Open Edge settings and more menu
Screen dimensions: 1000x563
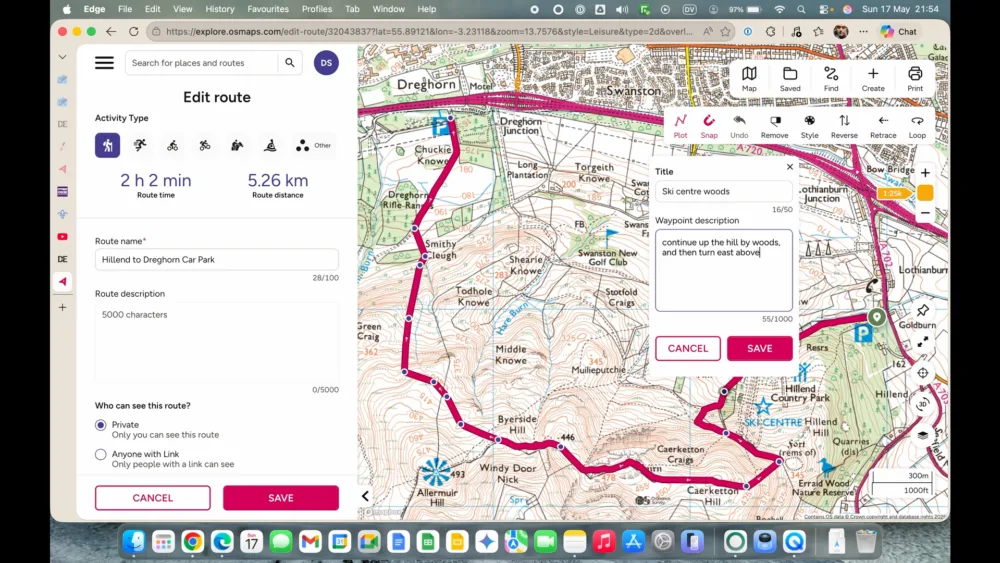point(863,31)
